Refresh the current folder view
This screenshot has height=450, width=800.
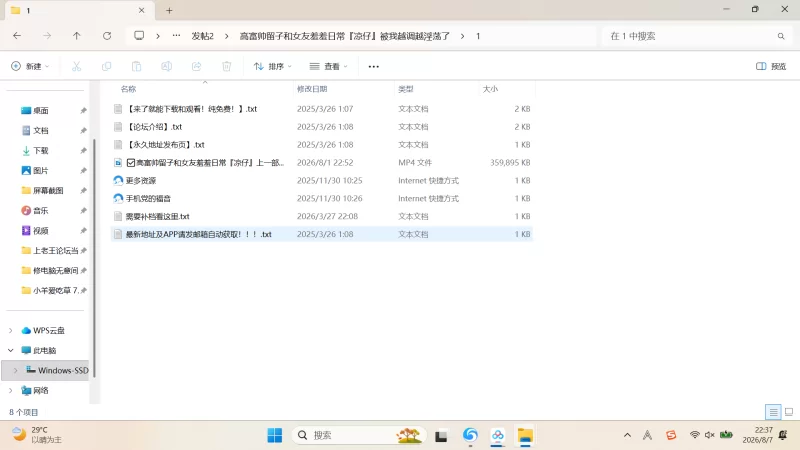107,36
